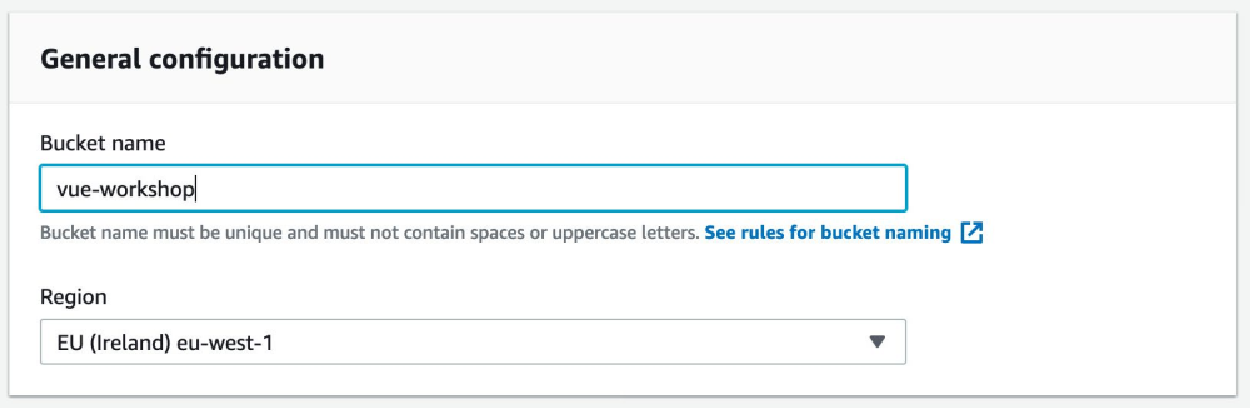Click the General configuration header bar background

(x=780, y=59)
